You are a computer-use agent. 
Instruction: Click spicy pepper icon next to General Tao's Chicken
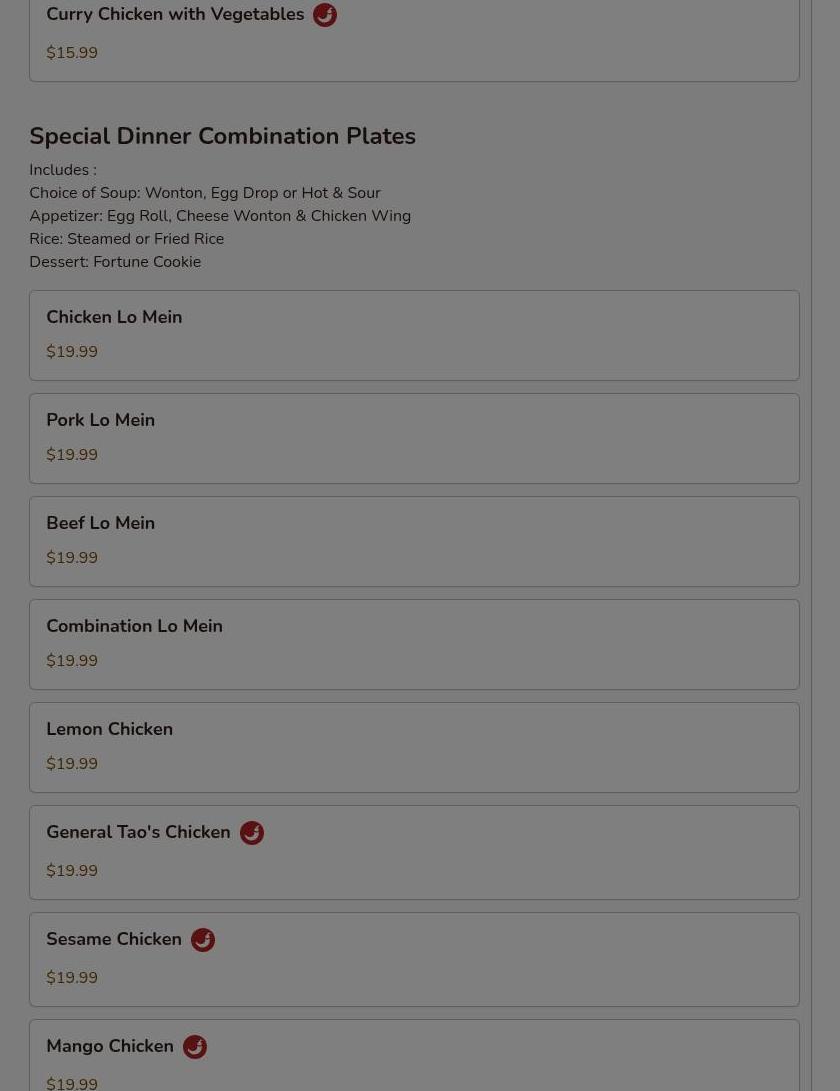coord(252,833)
